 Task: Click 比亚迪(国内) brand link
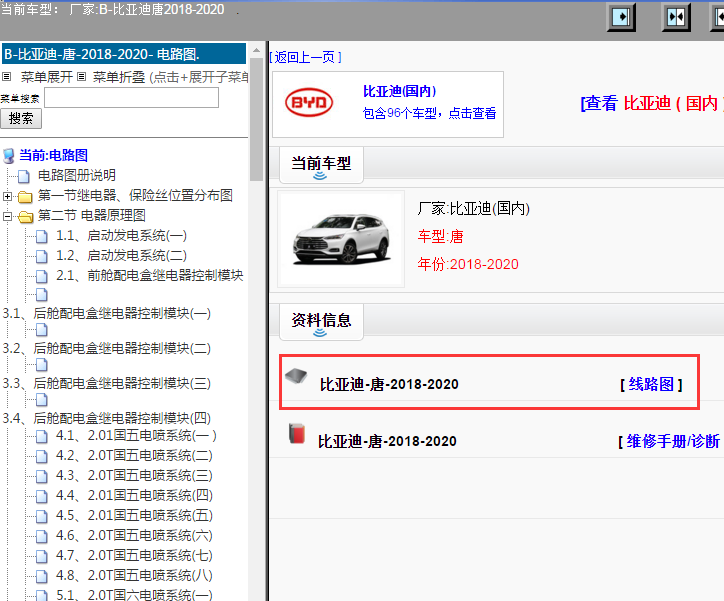(399, 91)
